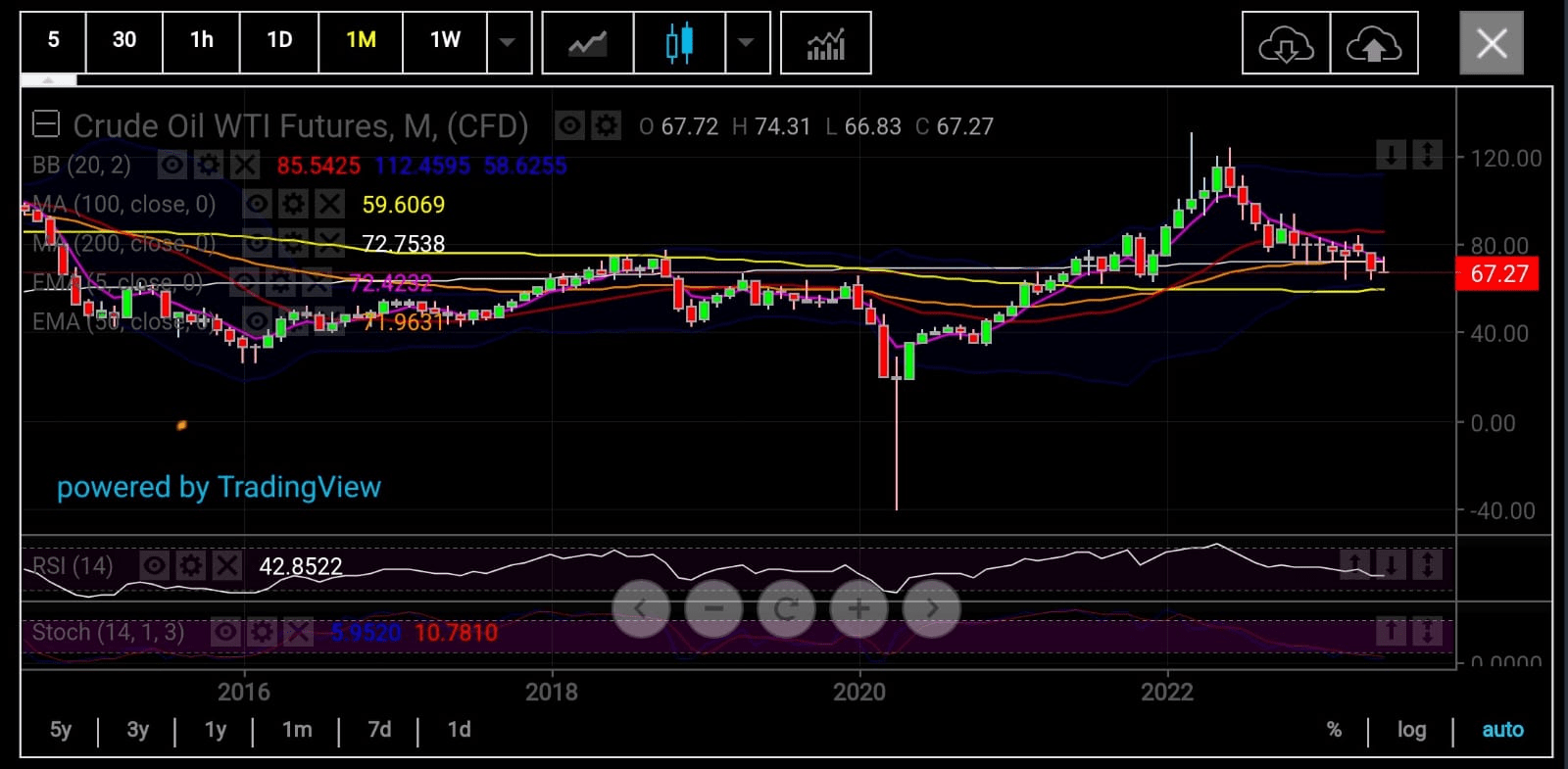Open settings for MA (100, close, 0)
The width and height of the screenshot is (1568, 769).
pos(293,204)
